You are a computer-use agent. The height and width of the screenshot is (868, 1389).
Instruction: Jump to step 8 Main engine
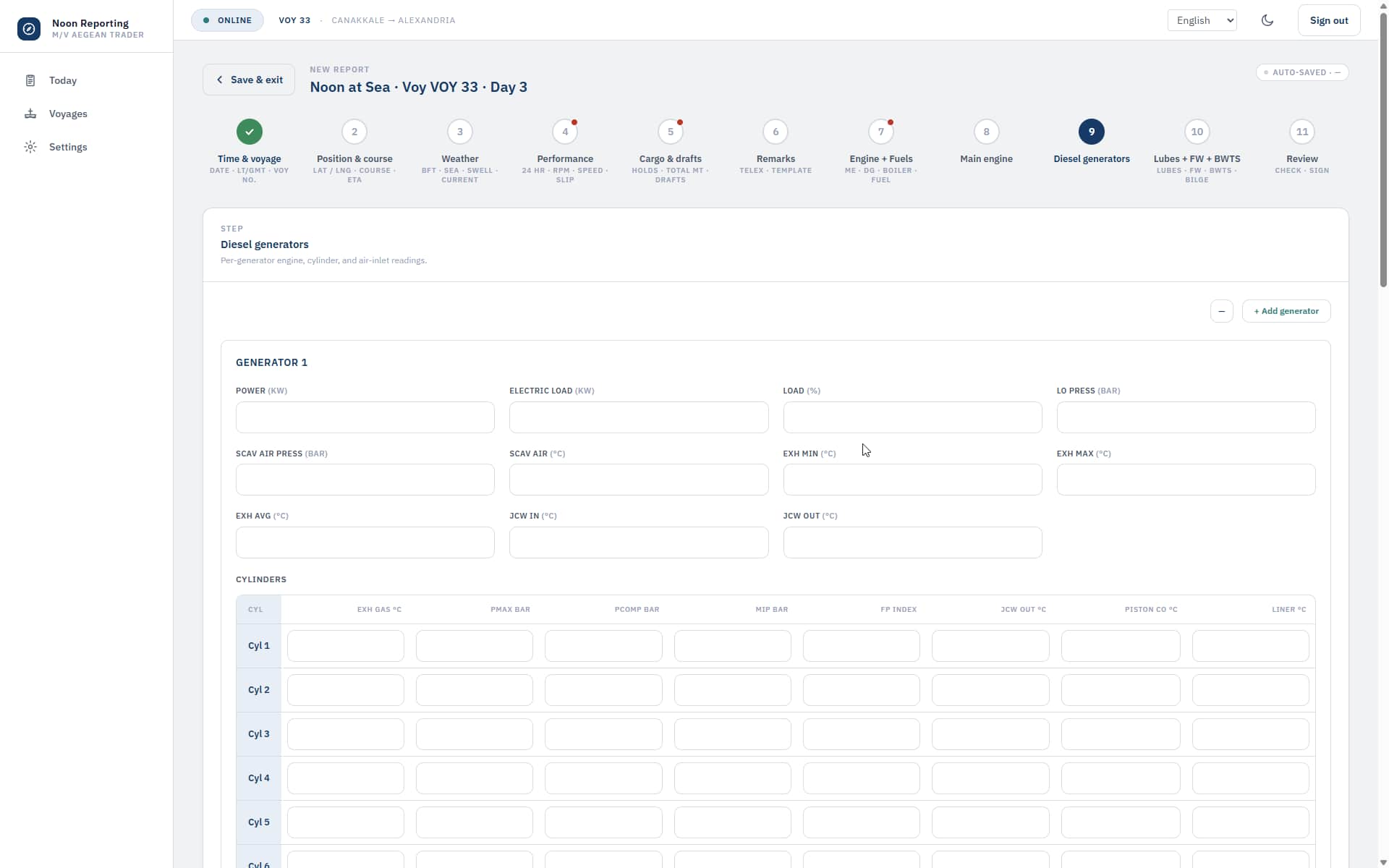click(x=986, y=132)
